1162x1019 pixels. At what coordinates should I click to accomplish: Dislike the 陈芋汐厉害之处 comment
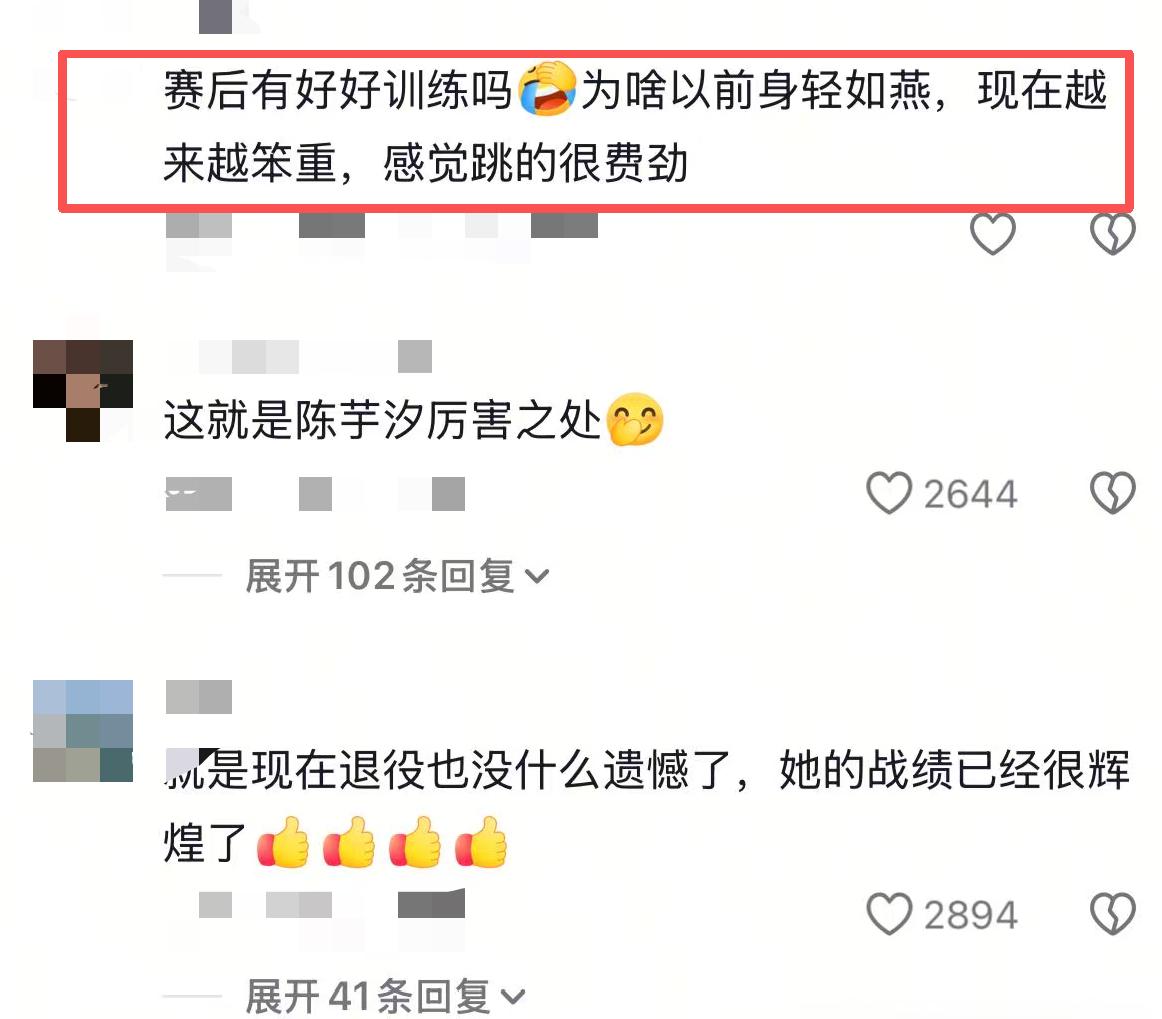click(1112, 493)
